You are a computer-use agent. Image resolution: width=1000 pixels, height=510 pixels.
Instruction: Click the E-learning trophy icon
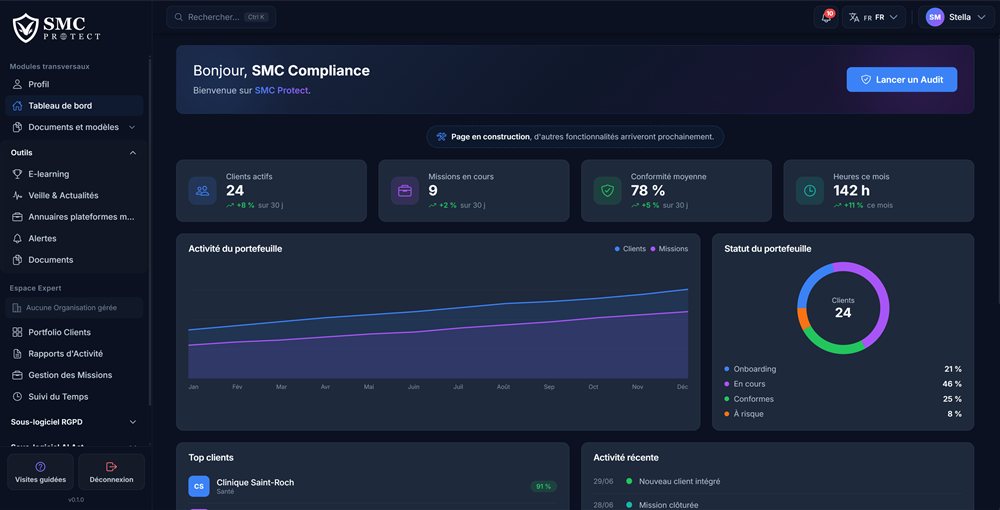point(17,174)
